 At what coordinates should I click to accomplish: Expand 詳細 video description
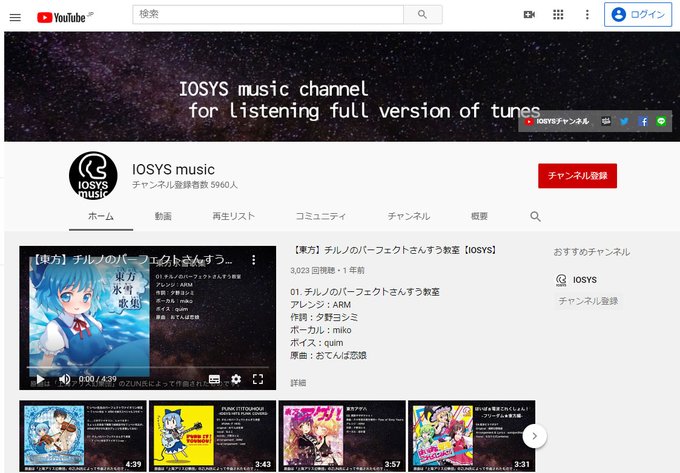click(298, 383)
